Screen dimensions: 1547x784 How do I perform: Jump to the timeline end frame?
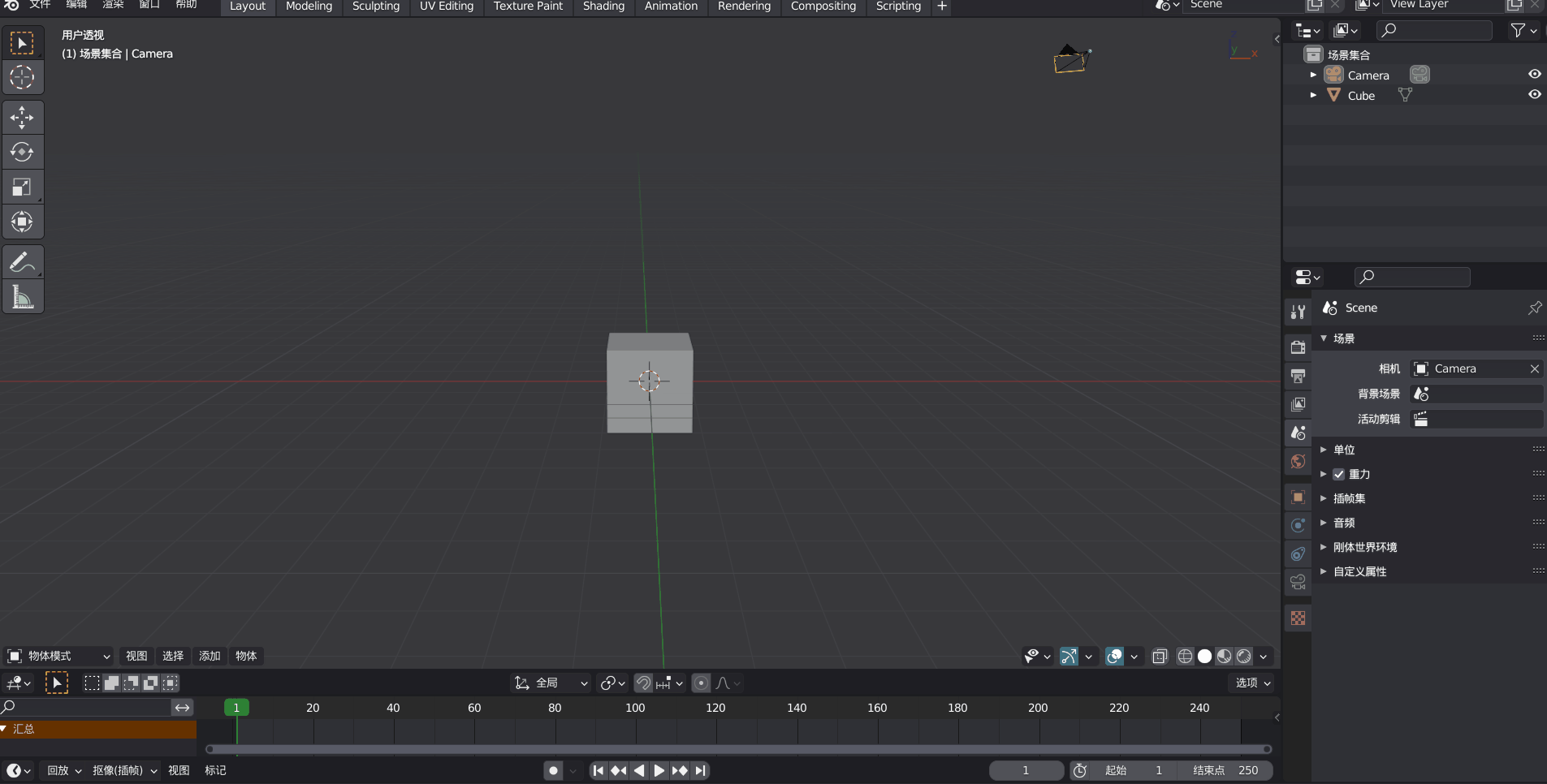700,770
